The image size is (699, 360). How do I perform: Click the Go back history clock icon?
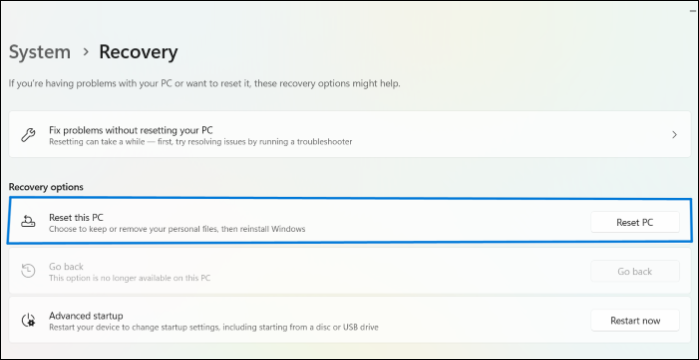point(29,271)
